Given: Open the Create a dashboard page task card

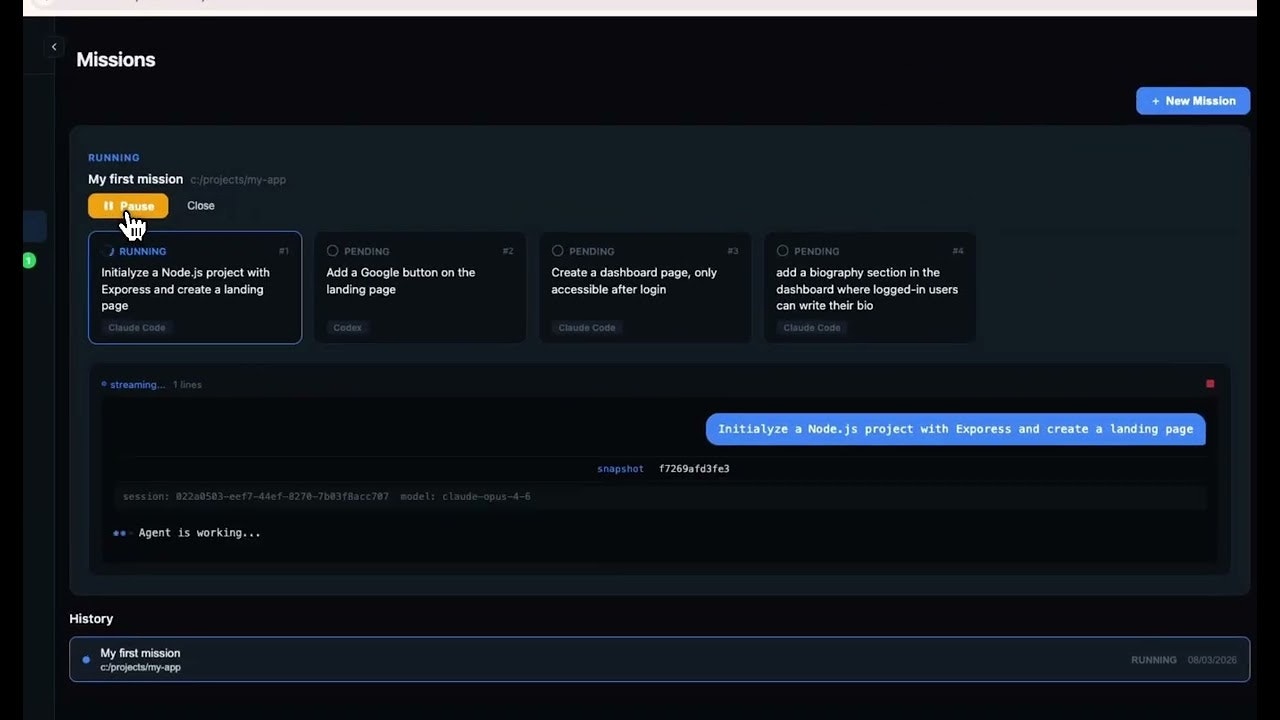Looking at the screenshot, I should pyautogui.click(x=645, y=288).
